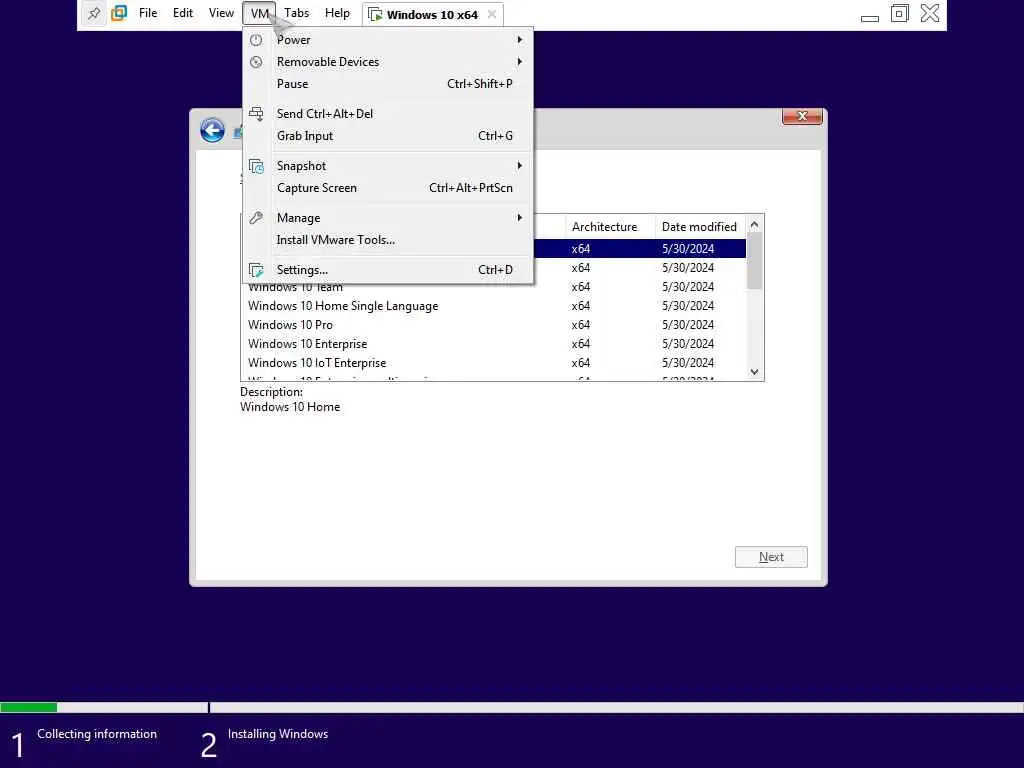Screen dimensions: 1024x768
Task: Click the Snapshot icon in VM menu
Action: point(256,166)
